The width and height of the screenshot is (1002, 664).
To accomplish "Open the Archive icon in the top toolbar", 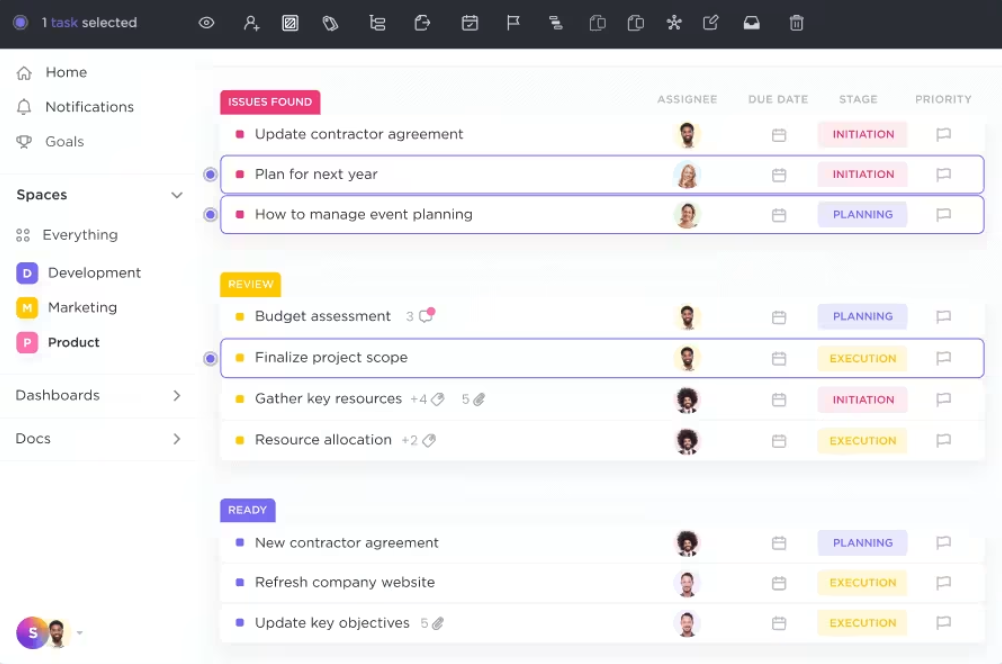I will point(751,23).
